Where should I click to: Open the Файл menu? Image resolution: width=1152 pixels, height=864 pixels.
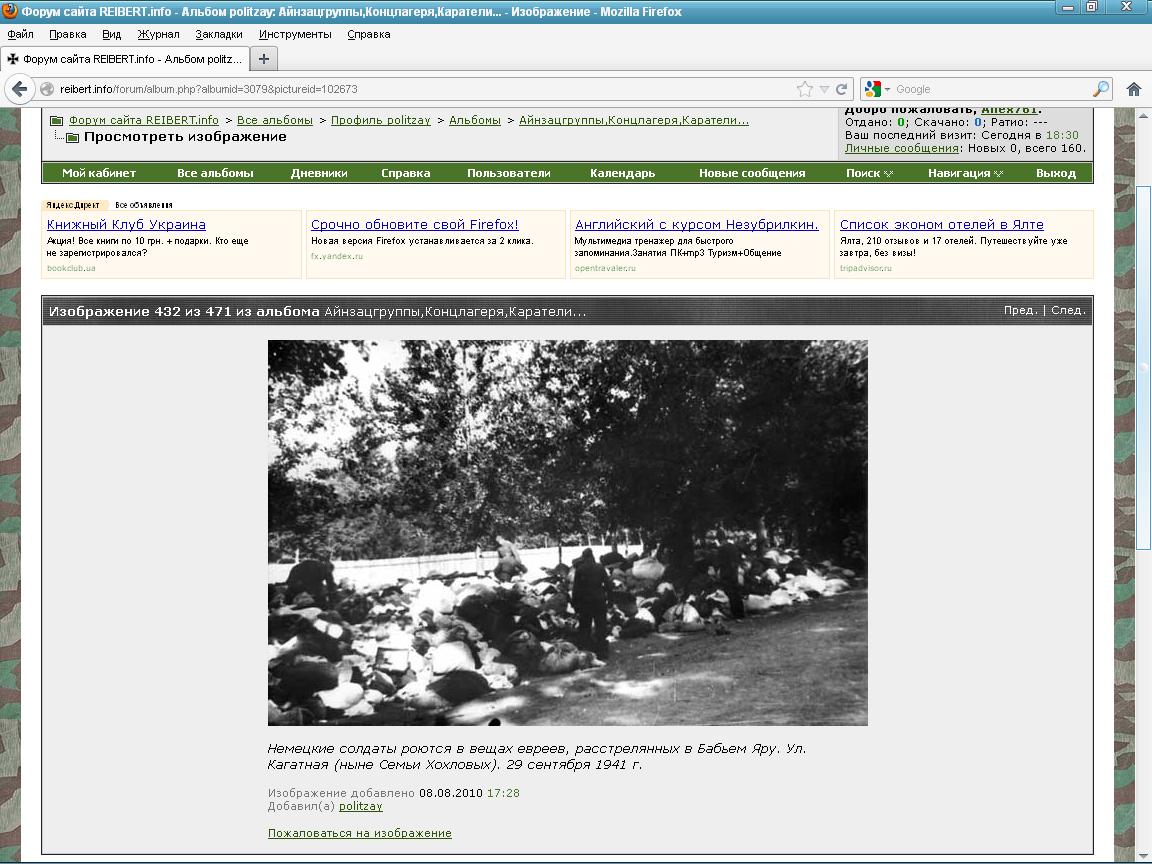21,34
